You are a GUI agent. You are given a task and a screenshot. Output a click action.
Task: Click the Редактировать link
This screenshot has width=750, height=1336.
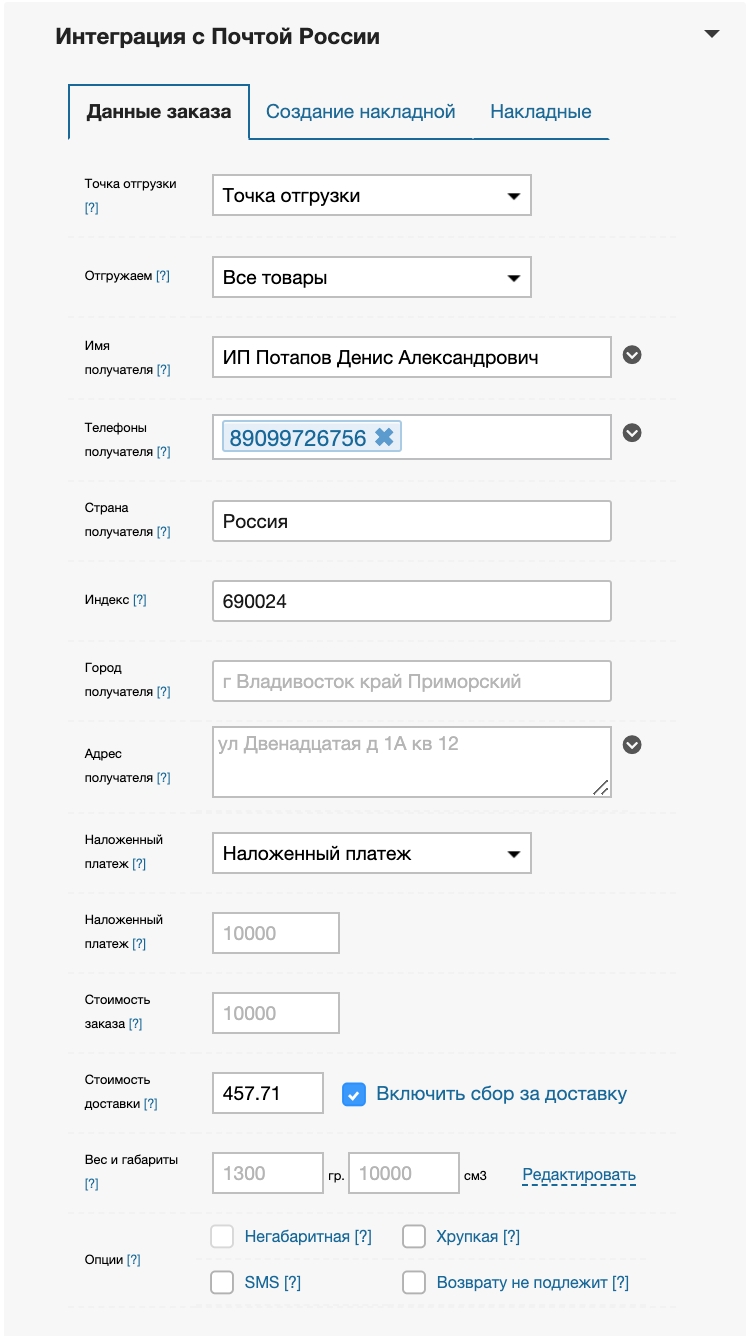[x=579, y=1175]
